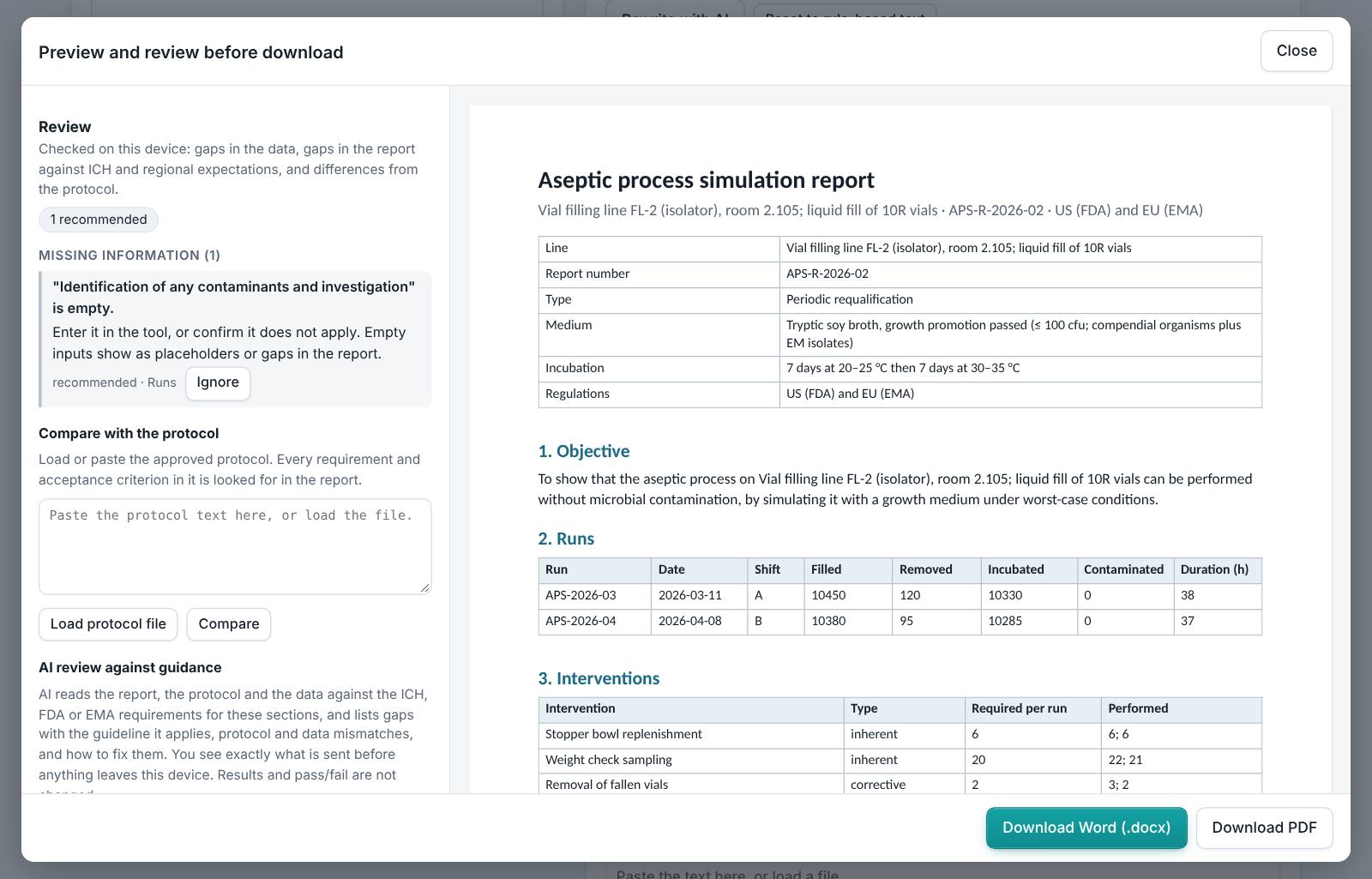Click the Load protocol file button
The width and height of the screenshot is (1372, 879).
pyautogui.click(x=108, y=624)
